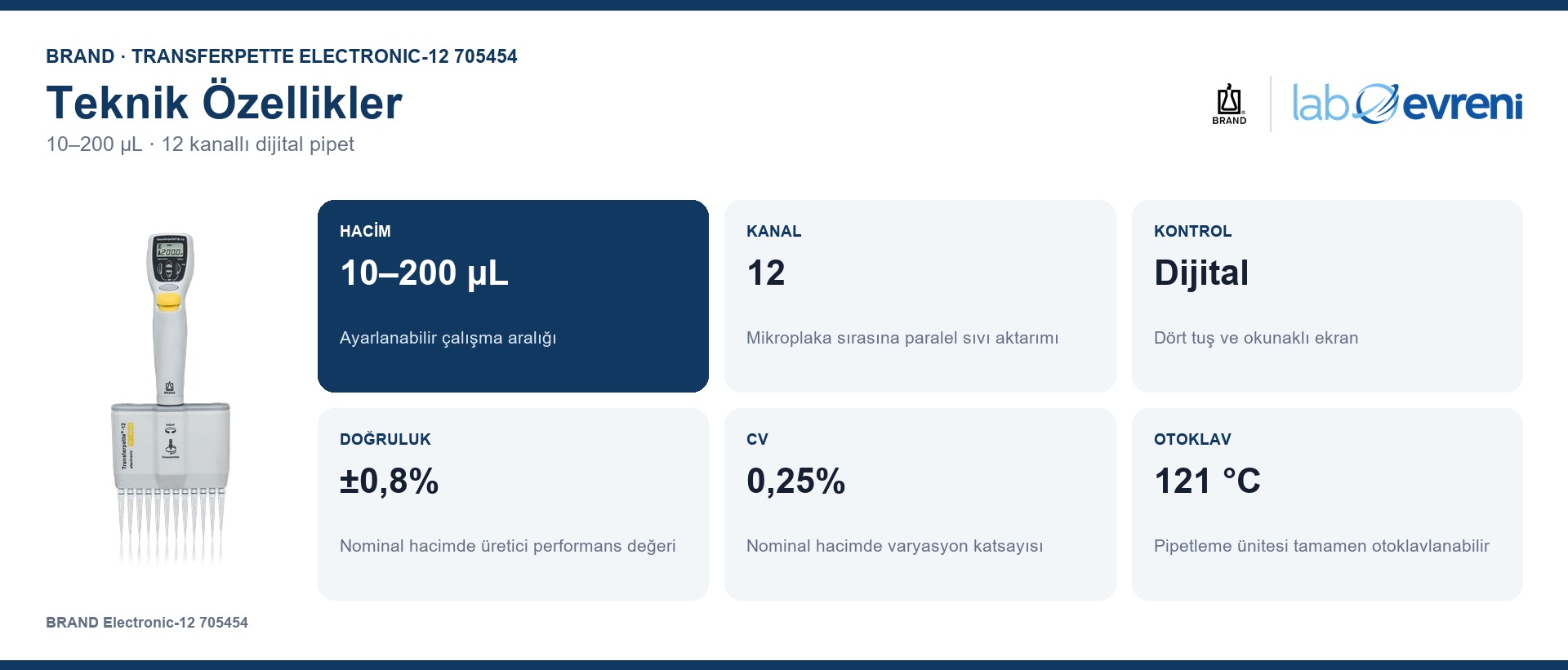The image size is (1568, 670).
Task: Click the pipette tips row
Action: click(x=171, y=526)
